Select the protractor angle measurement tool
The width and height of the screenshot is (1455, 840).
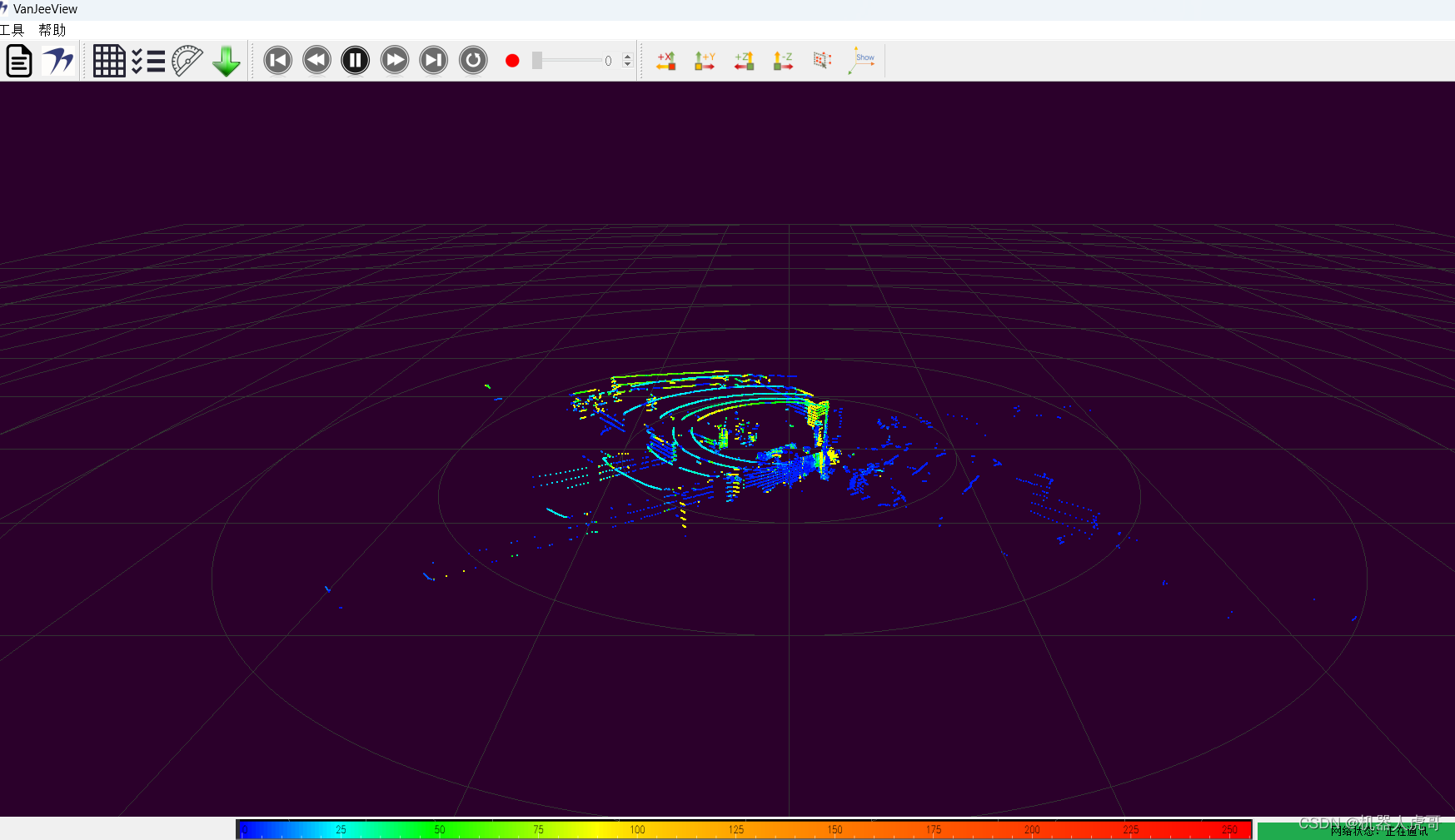(187, 61)
